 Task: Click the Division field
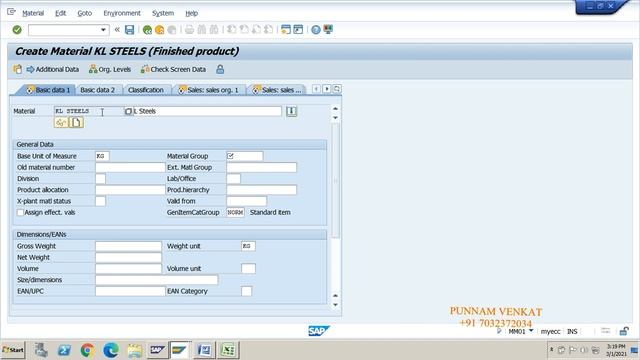[x=100, y=178]
